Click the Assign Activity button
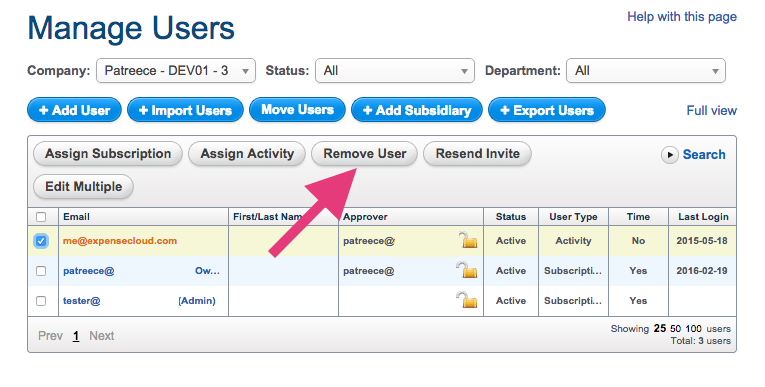This screenshot has width=765, height=387. 247,154
